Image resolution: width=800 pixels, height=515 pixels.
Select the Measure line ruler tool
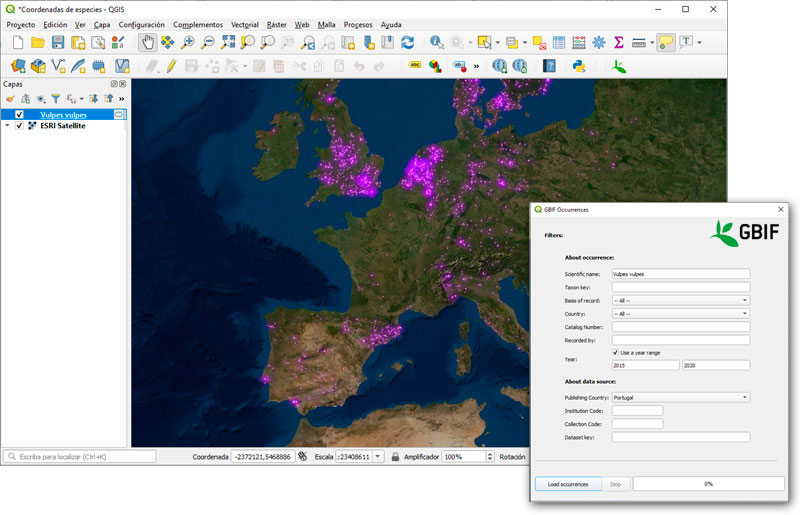click(639, 42)
